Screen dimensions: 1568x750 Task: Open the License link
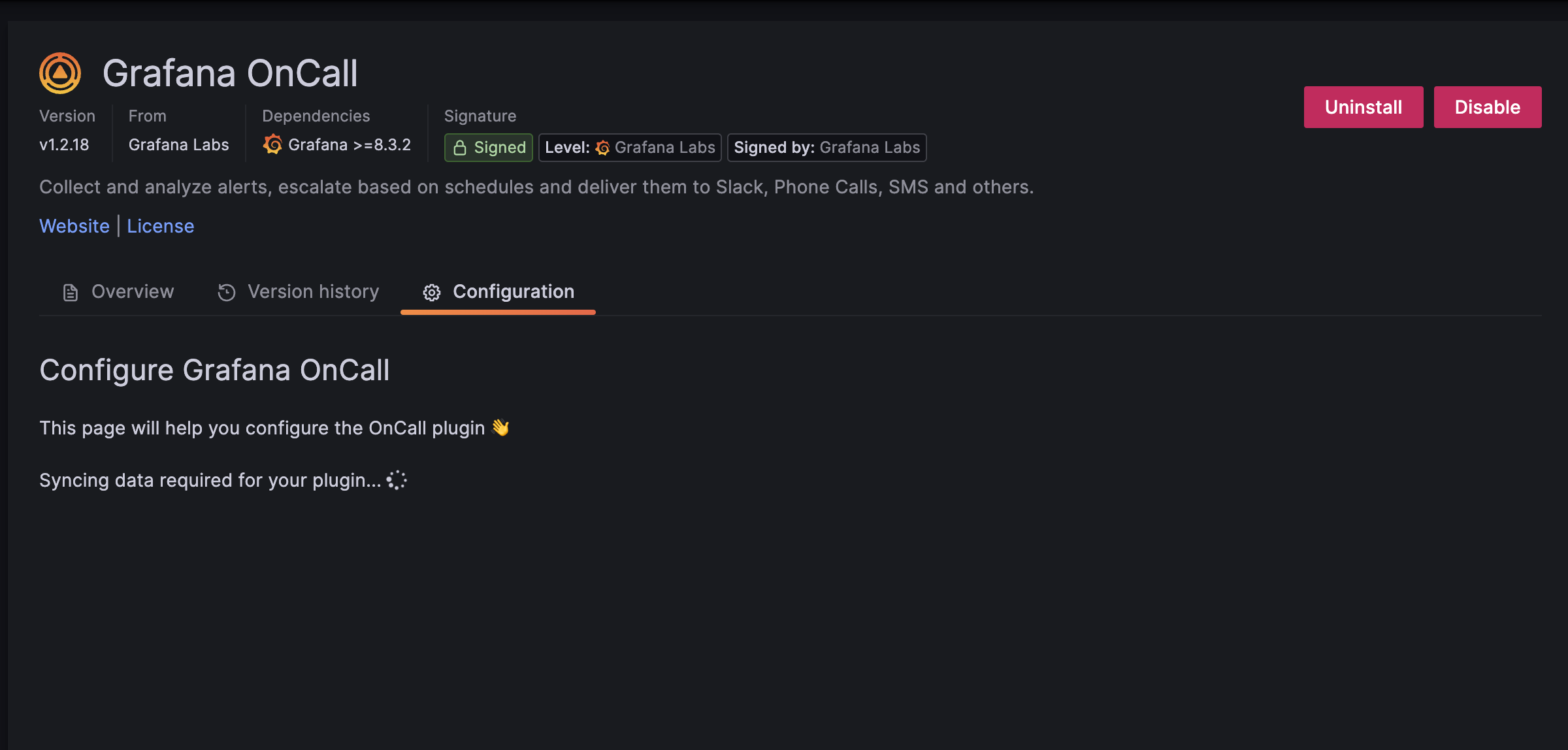[x=160, y=225]
